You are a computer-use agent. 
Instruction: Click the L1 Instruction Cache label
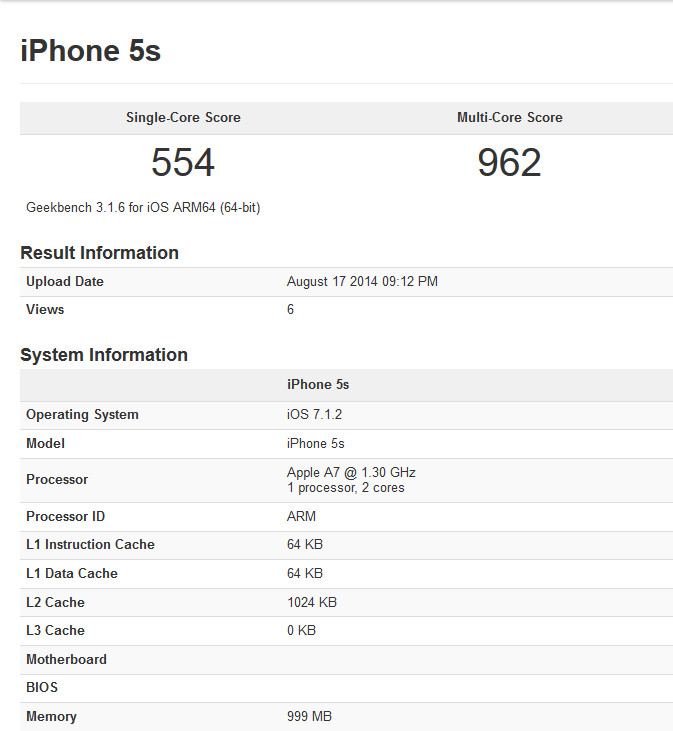pos(90,545)
